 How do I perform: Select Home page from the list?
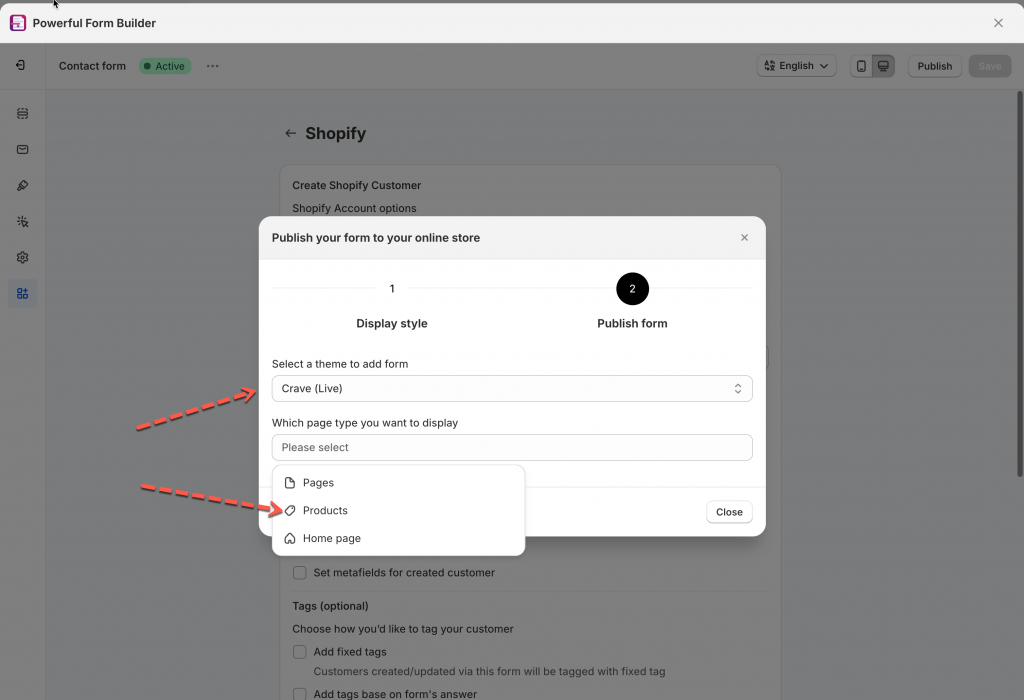[x=332, y=539]
